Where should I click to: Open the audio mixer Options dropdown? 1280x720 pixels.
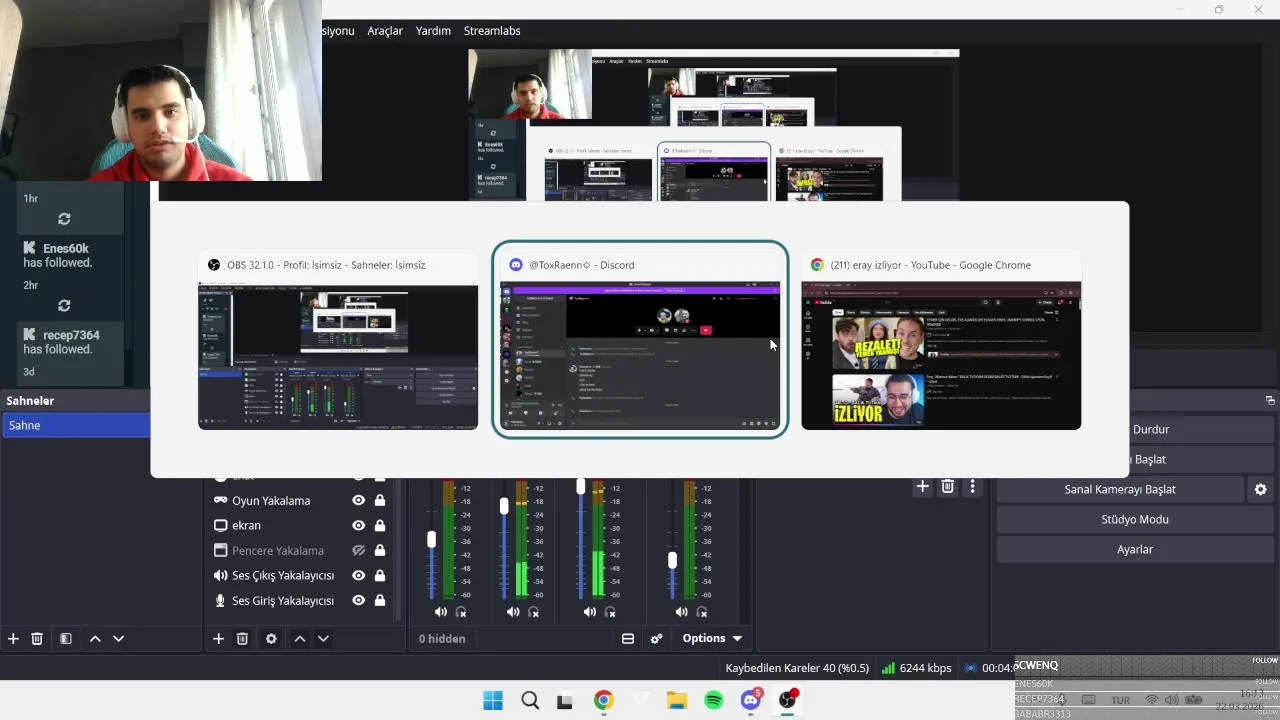point(712,638)
